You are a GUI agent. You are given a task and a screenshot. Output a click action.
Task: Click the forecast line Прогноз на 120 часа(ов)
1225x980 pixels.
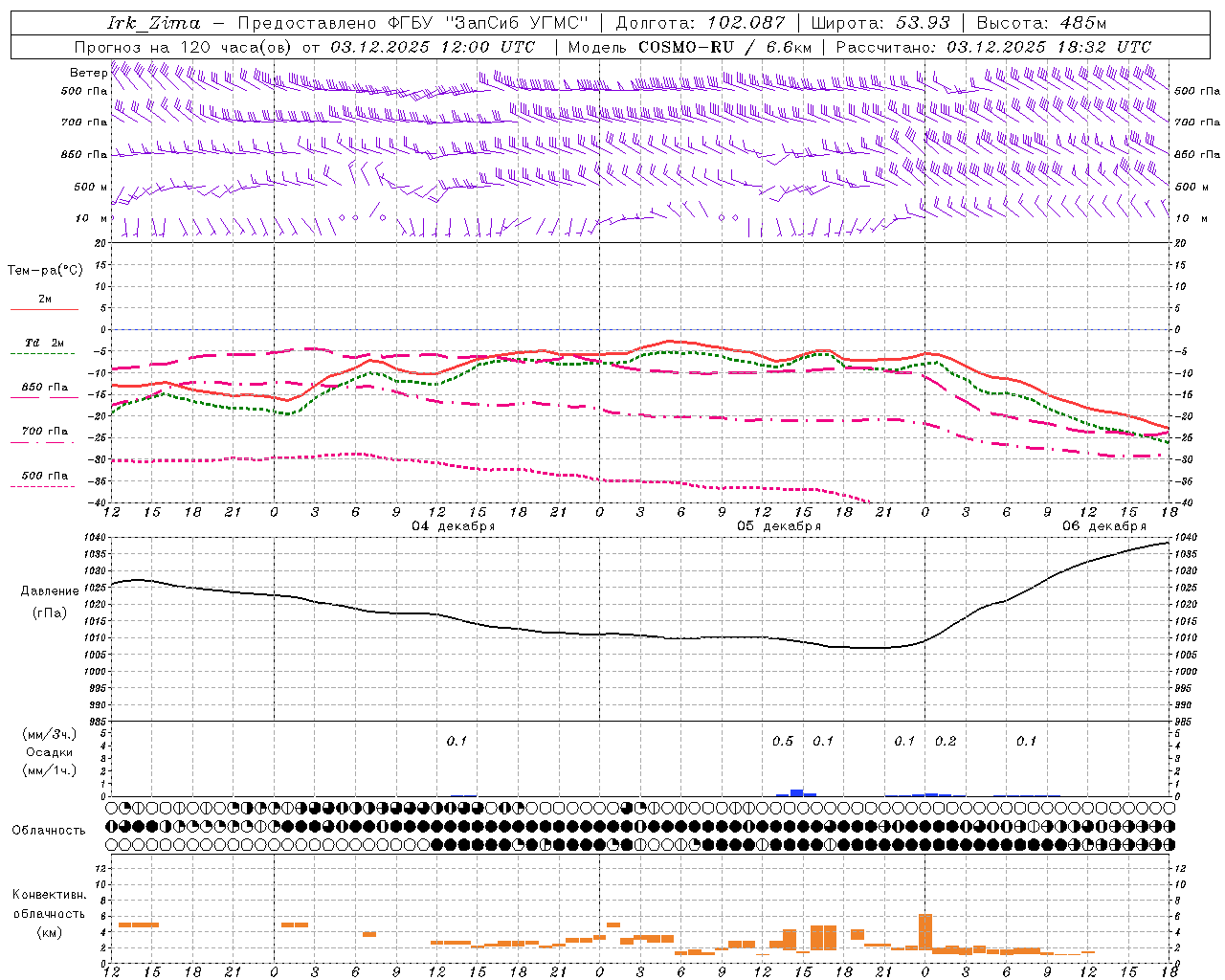pyautogui.click(x=184, y=47)
